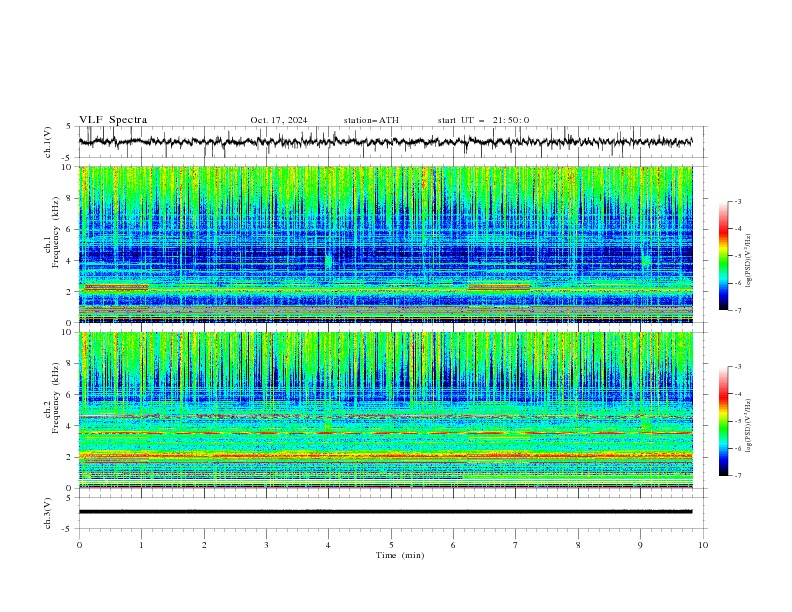The image size is (792, 612).
Task: Click the "ch.1(V)" waveform axis label
Action: 48,142
